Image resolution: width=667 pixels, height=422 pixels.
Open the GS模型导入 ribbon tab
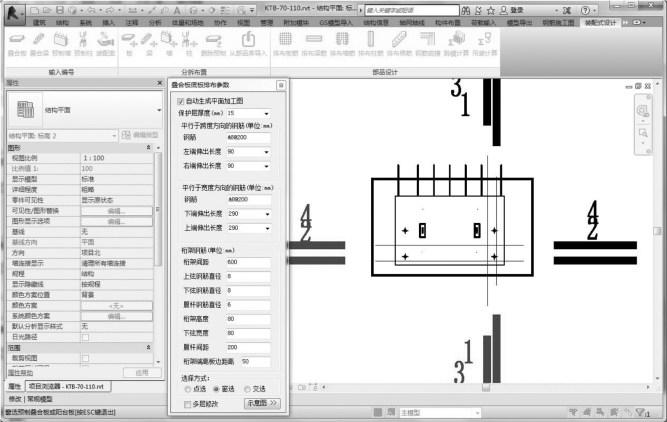click(336, 23)
